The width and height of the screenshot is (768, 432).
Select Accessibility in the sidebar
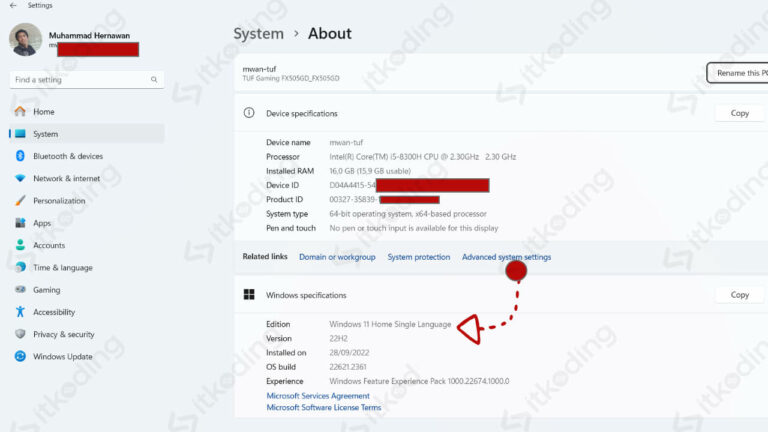[54, 312]
